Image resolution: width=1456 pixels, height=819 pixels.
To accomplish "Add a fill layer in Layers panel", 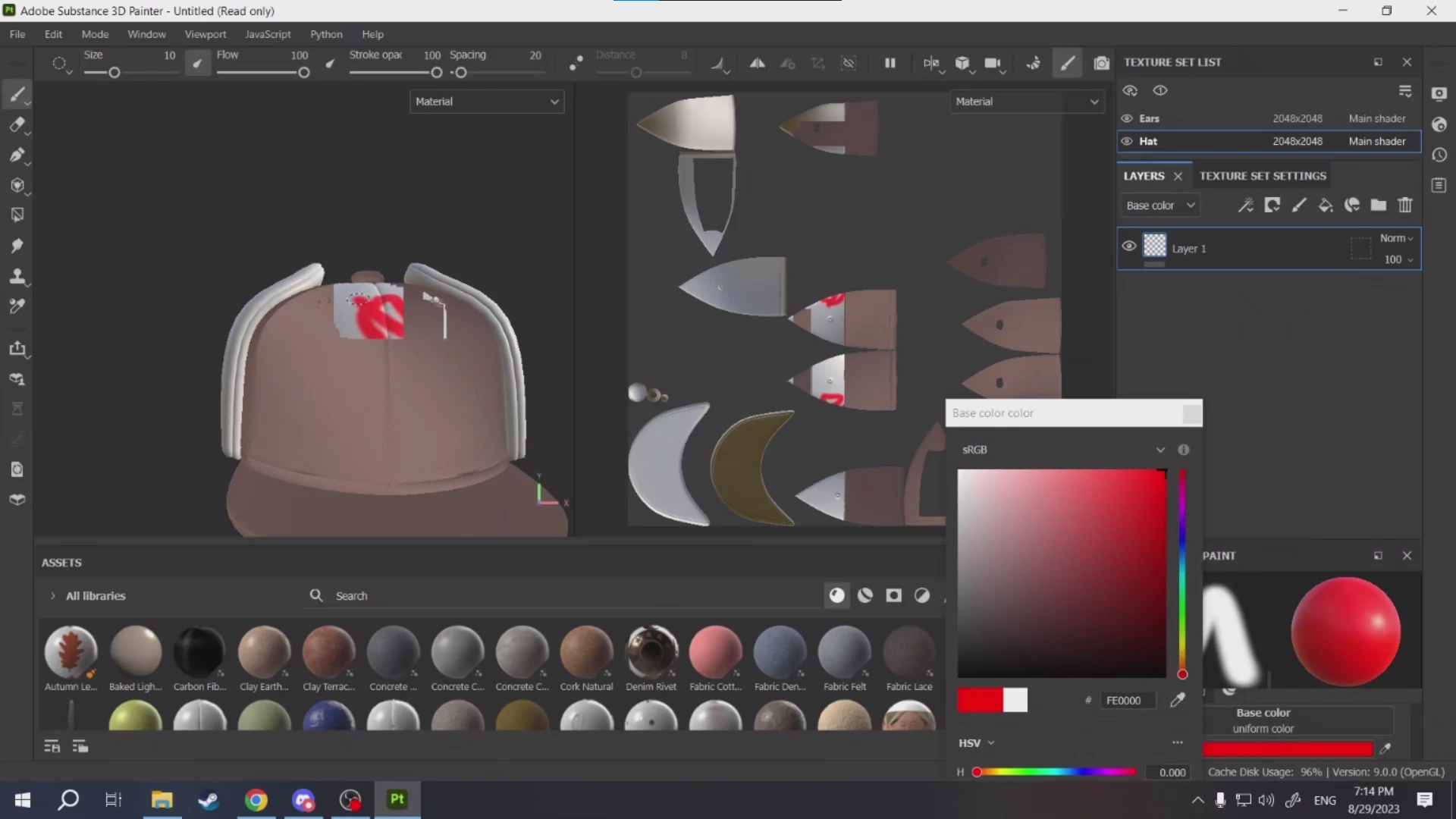I will tap(1326, 206).
